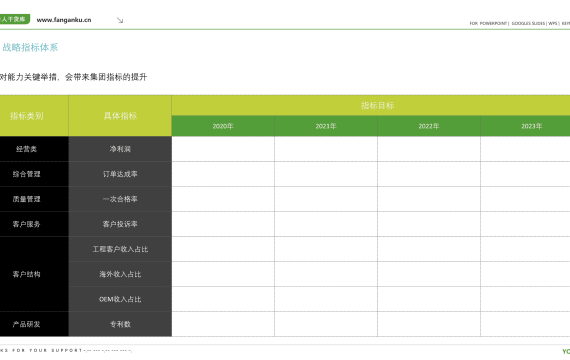Select the 2021年 column header
The height and width of the screenshot is (360, 570).
tap(326, 126)
